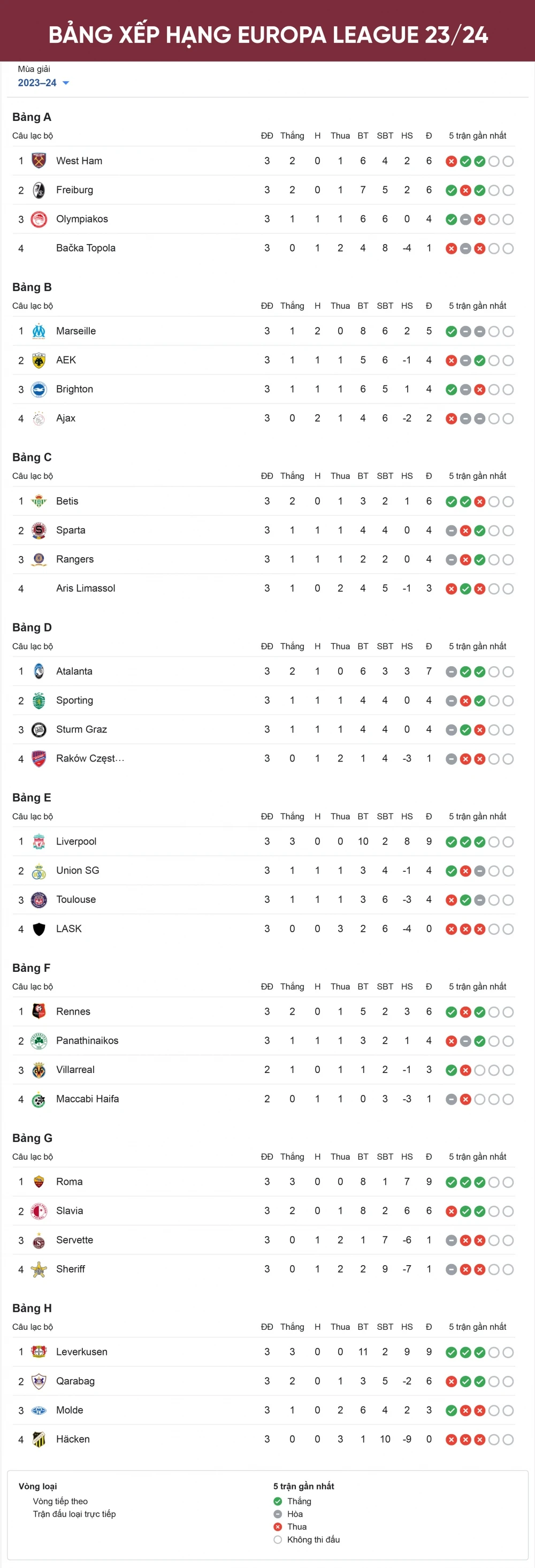Click the Betis logo in Bảng C
The image size is (535, 1568).
tap(38, 501)
